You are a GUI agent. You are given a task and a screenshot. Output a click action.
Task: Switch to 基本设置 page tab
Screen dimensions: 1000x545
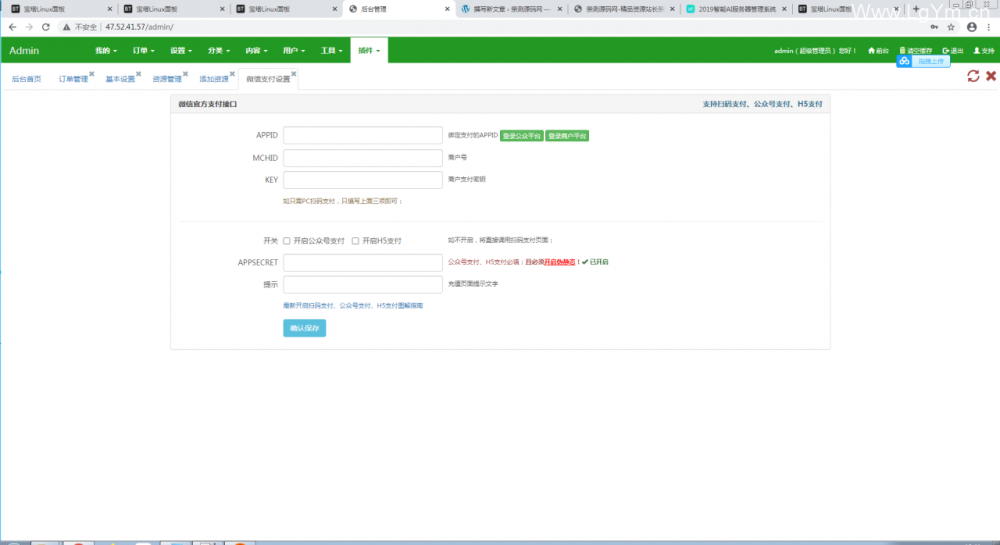click(x=120, y=79)
